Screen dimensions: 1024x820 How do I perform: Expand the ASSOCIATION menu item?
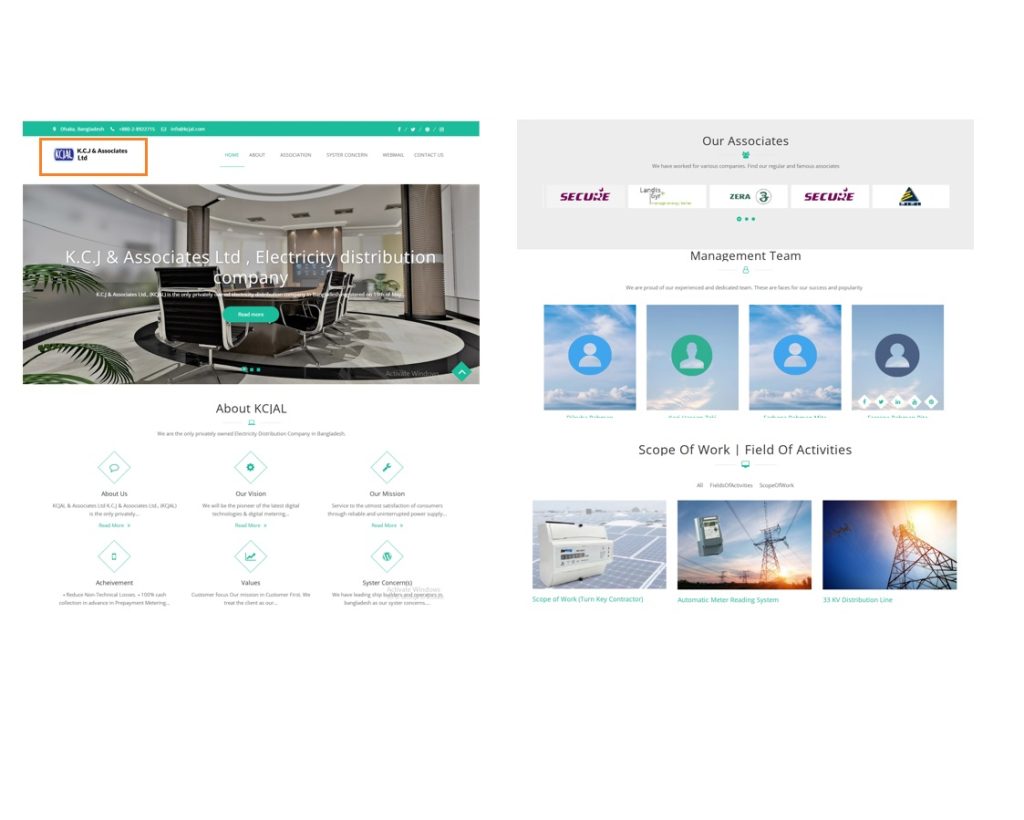pos(296,154)
